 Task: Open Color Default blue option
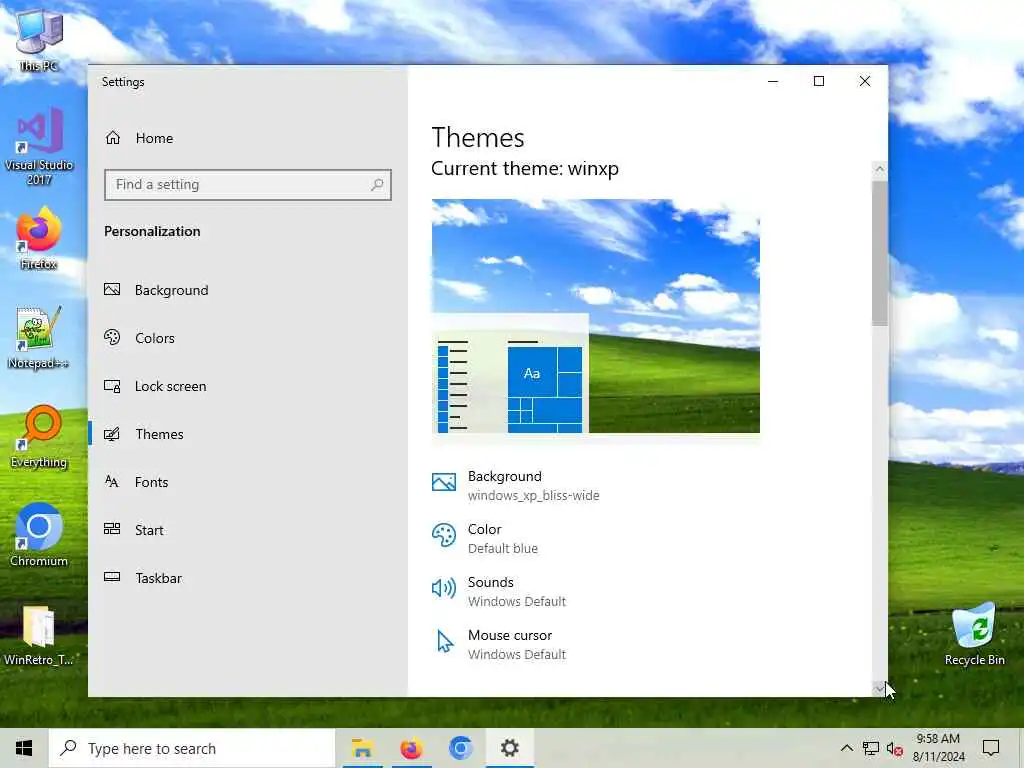pyautogui.click(x=485, y=538)
